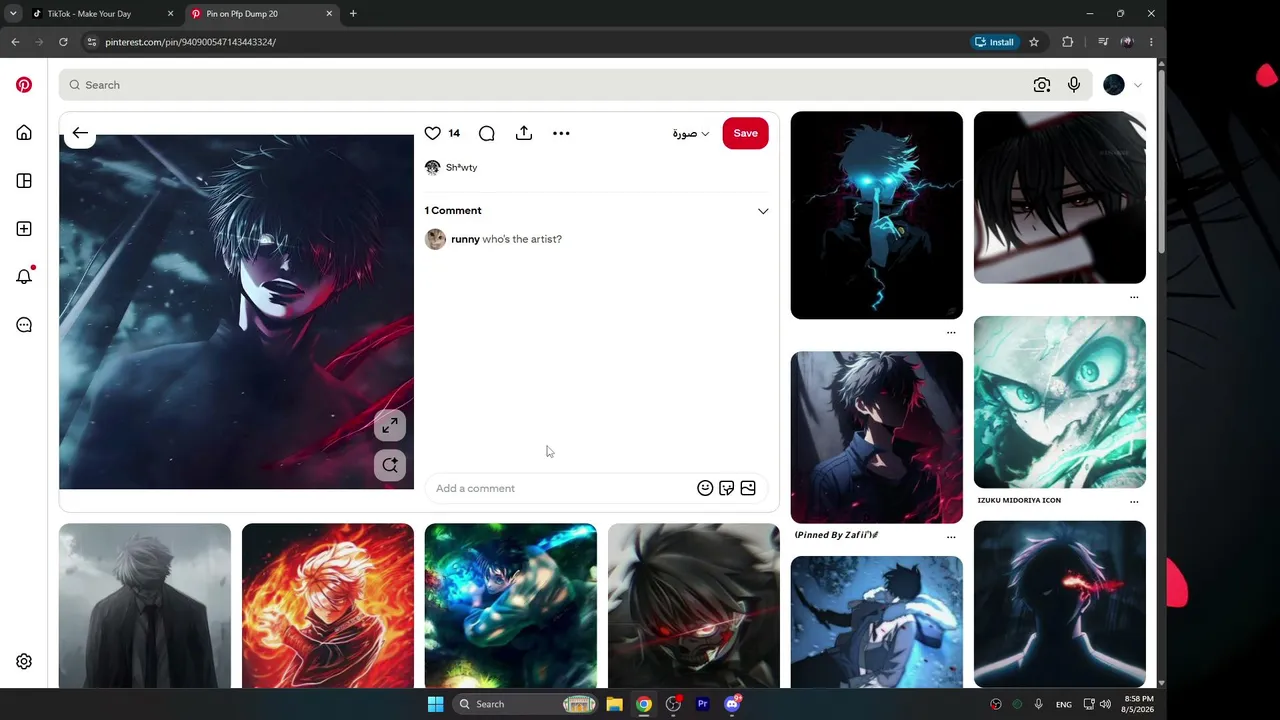Open the Create plus icon in sidebar
1280x720 pixels.
point(24,229)
